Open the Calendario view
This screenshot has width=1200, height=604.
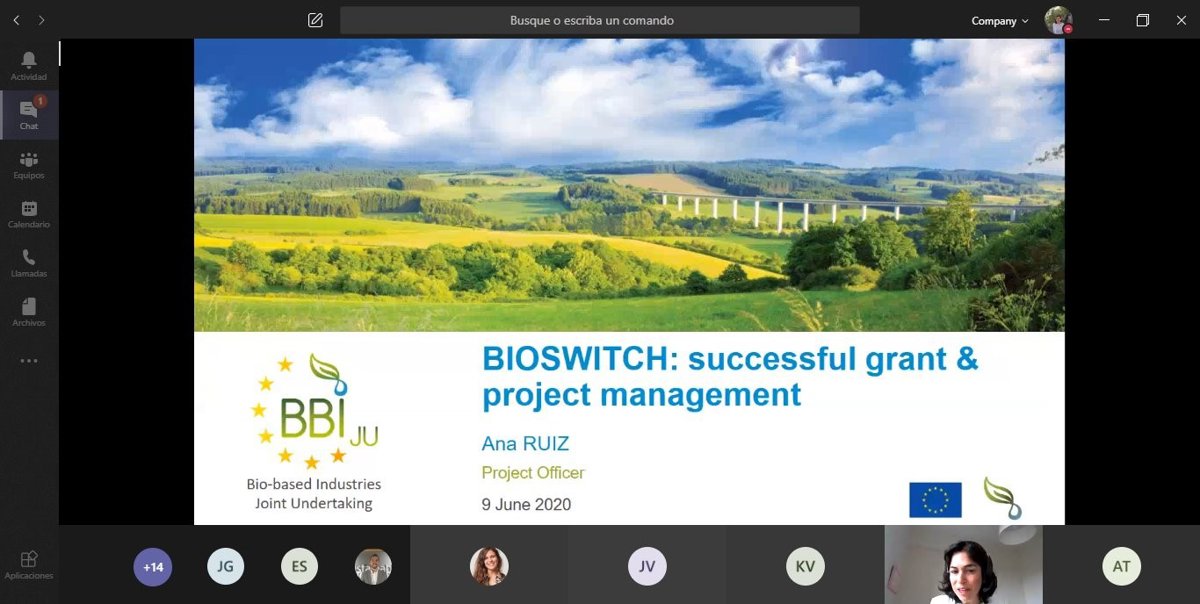click(29, 214)
